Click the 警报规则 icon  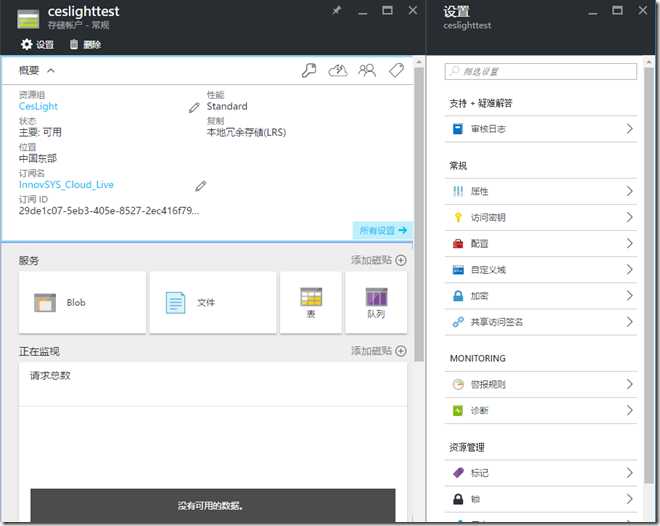(458, 384)
